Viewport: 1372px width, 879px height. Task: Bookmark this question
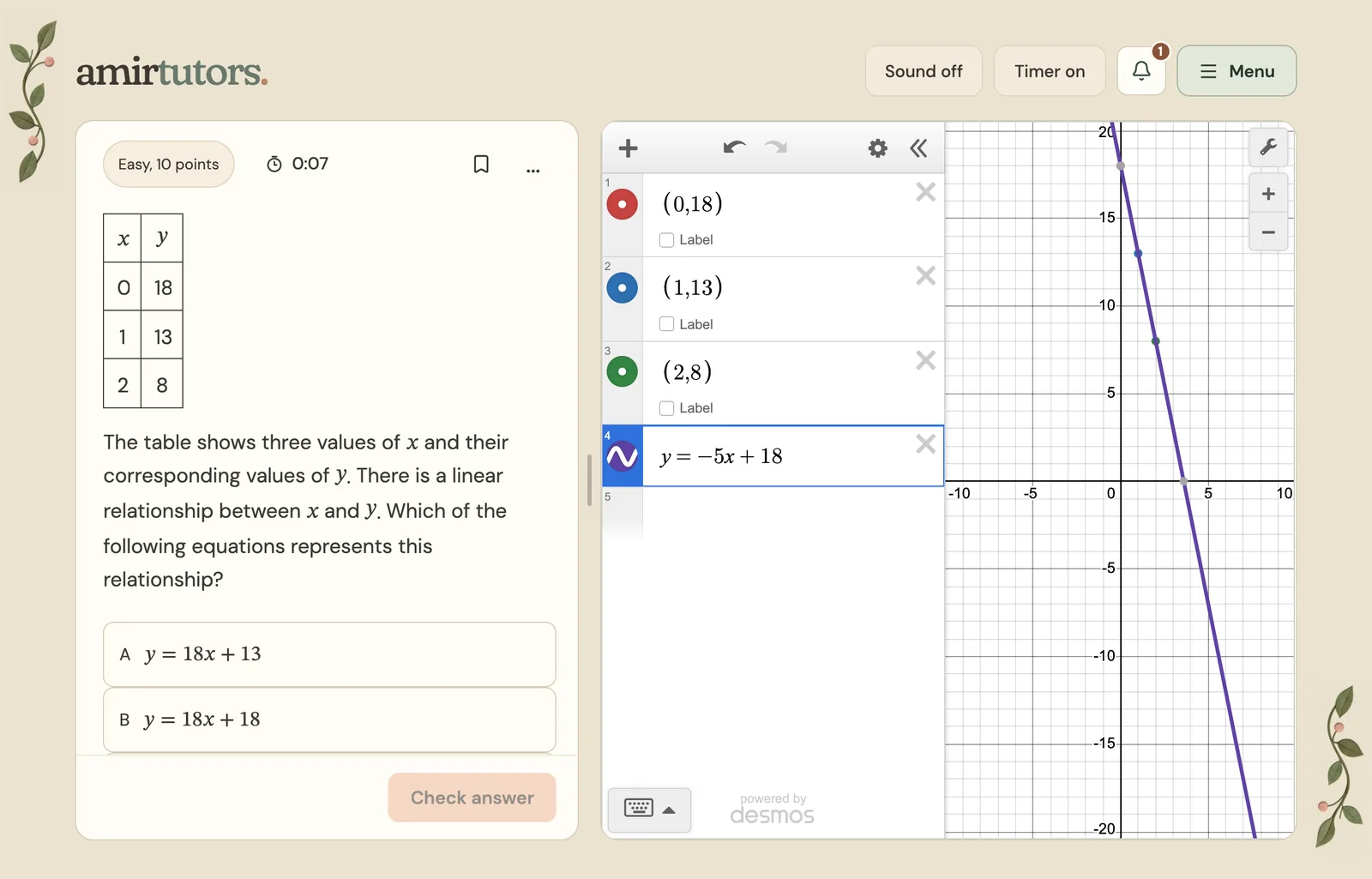tap(481, 164)
